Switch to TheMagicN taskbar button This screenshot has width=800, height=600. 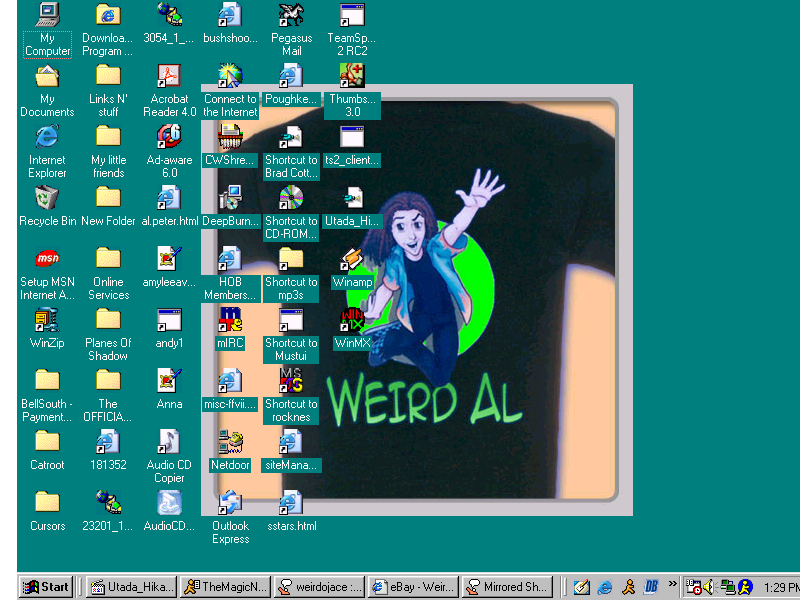(226, 587)
